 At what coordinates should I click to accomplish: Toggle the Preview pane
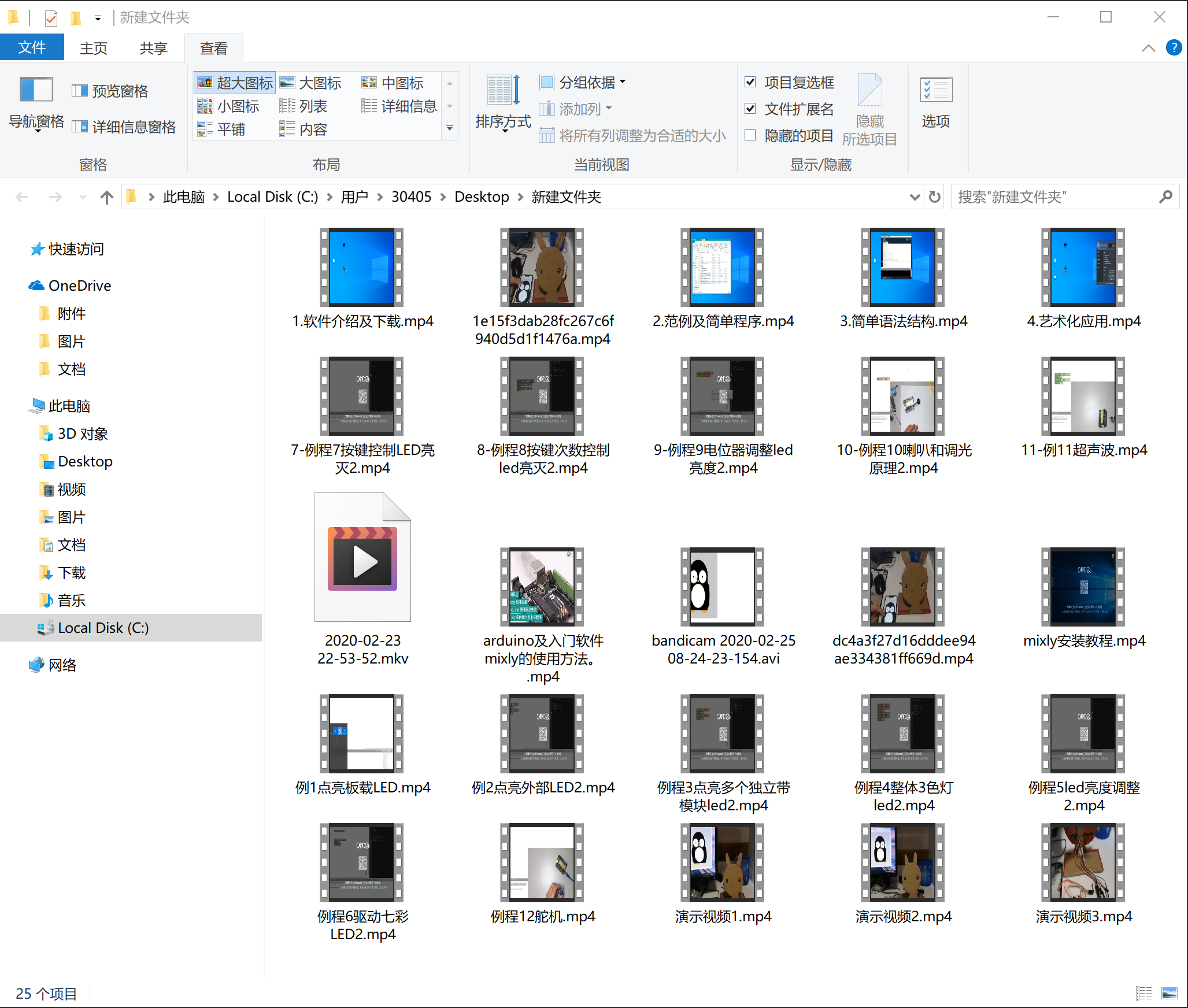tap(110, 91)
